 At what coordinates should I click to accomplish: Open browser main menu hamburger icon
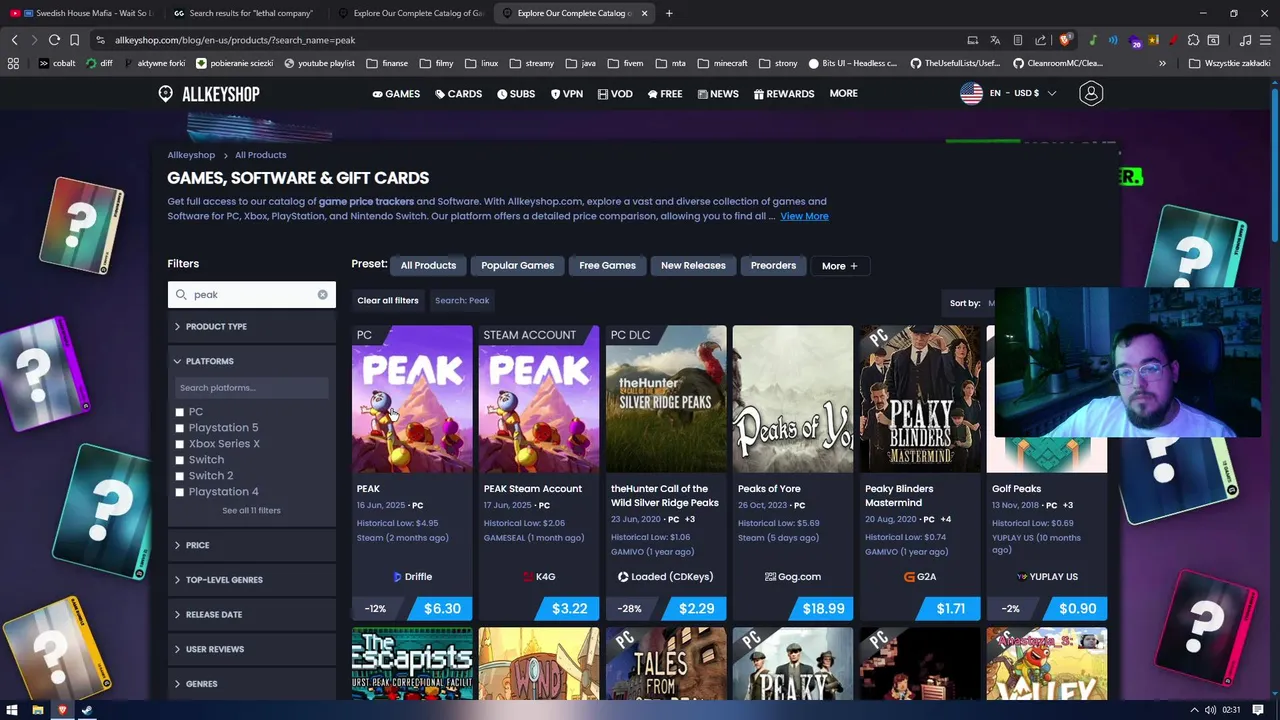tap(1266, 40)
